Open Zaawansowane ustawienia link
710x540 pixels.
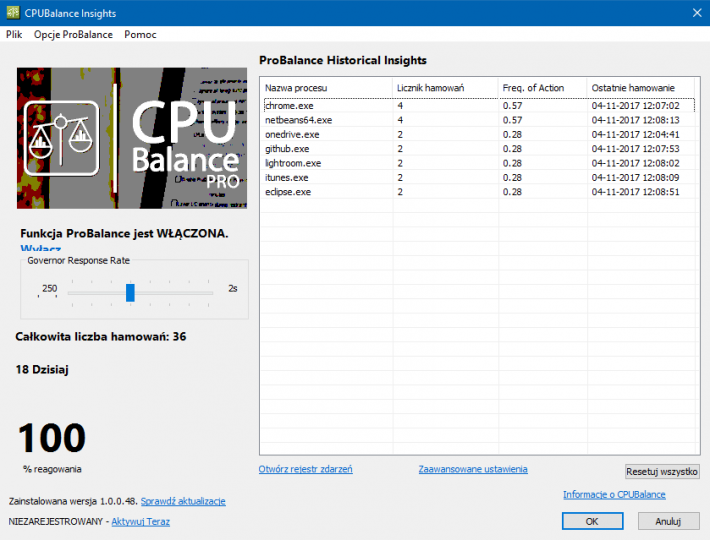pyautogui.click(x=473, y=469)
